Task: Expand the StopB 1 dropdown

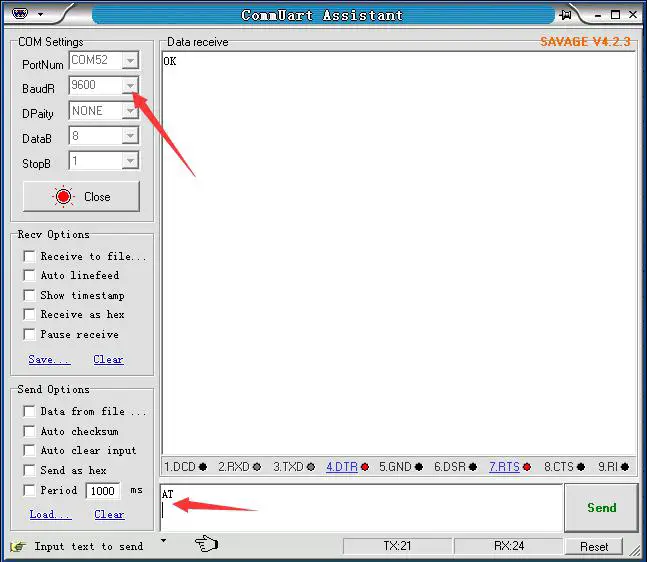Action: [x=130, y=161]
